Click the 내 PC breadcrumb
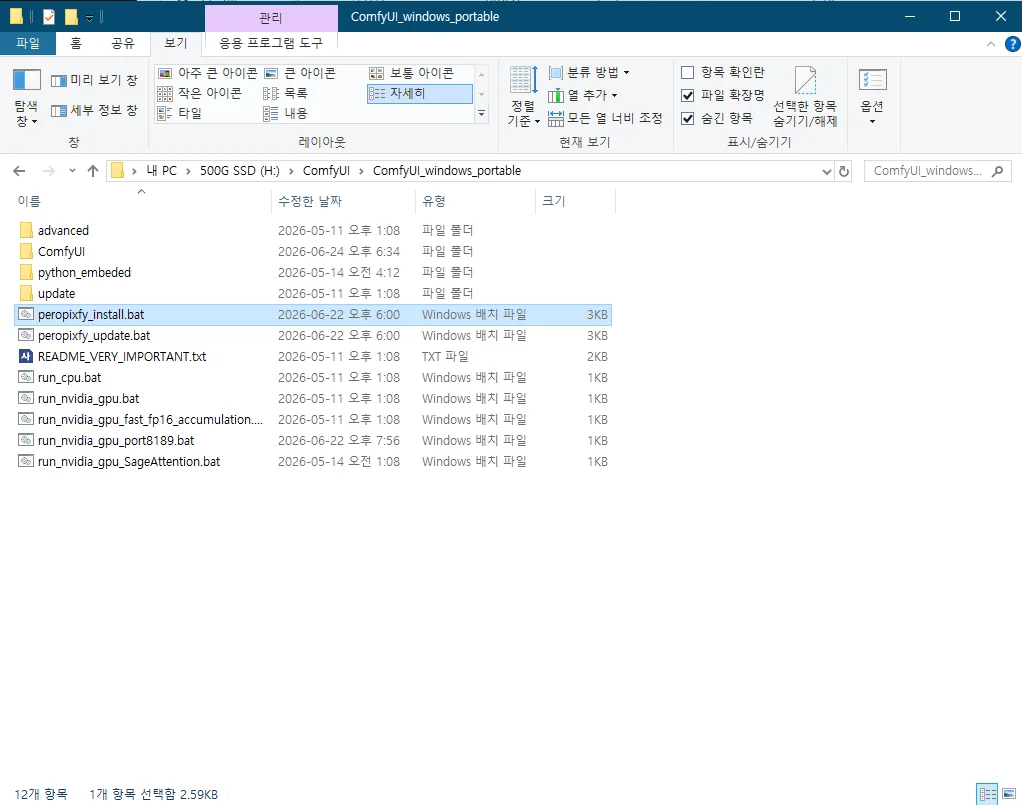The width and height of the screenshot is (1022, 805). point(162,171)
